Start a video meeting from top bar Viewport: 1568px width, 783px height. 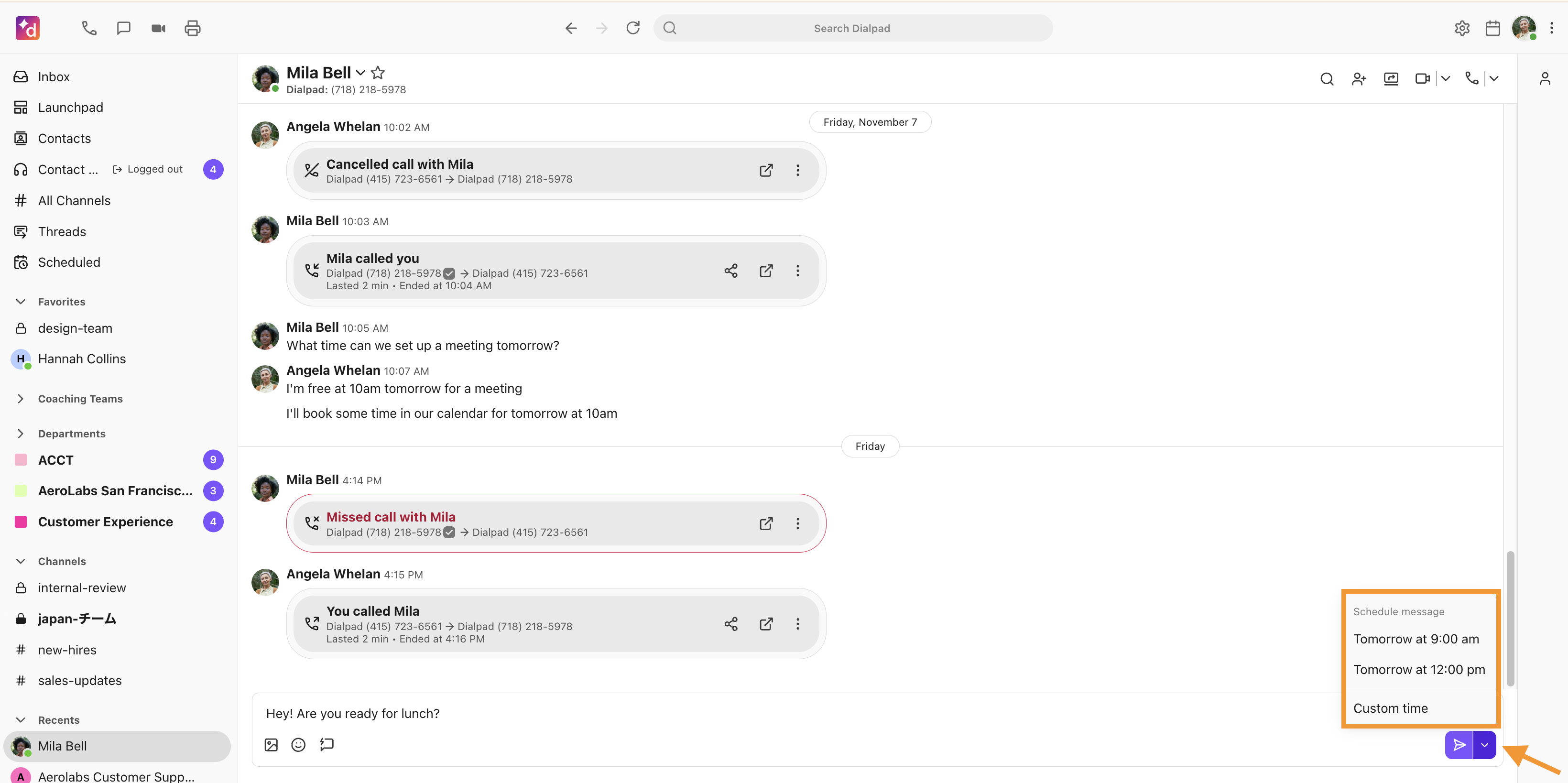click(158, 28)
